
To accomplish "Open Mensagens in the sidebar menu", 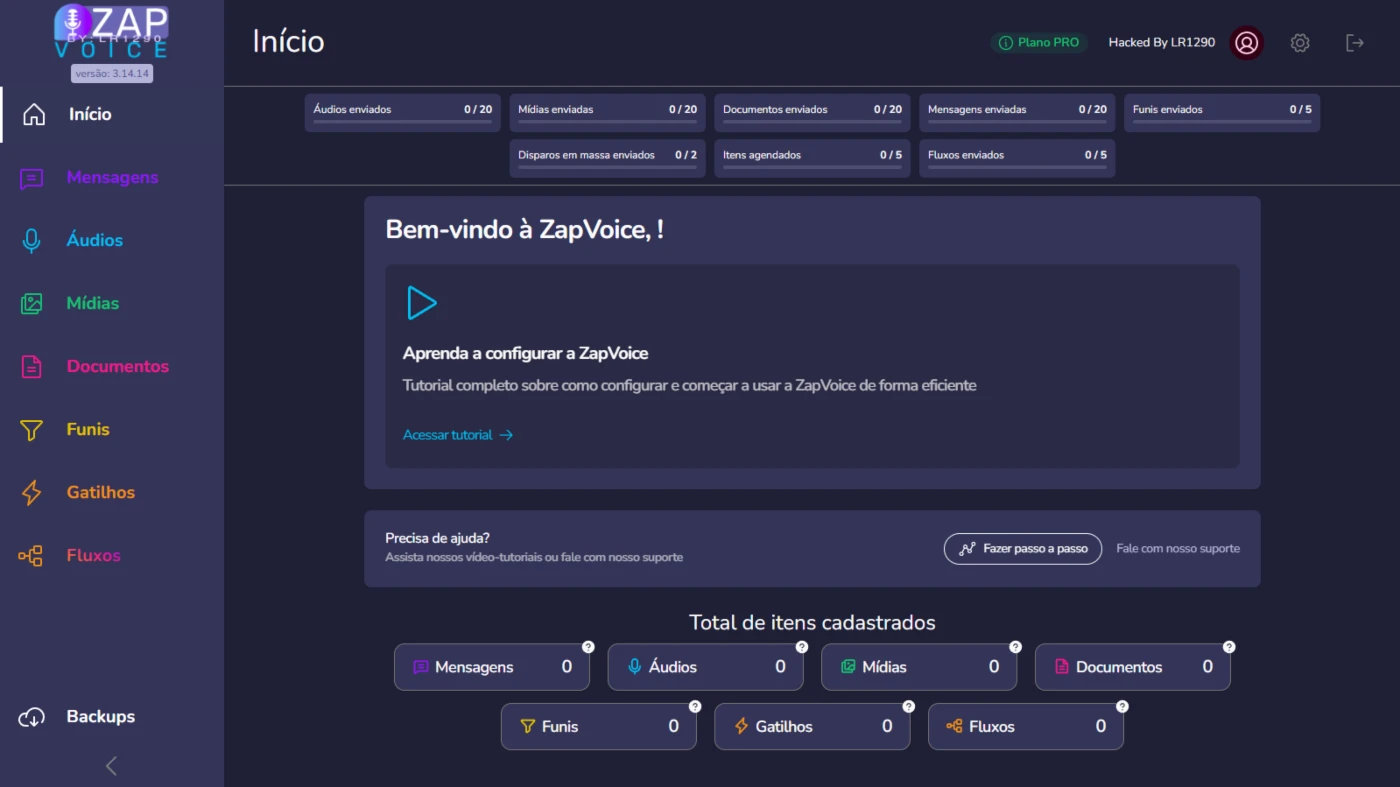I will point(112,177).
